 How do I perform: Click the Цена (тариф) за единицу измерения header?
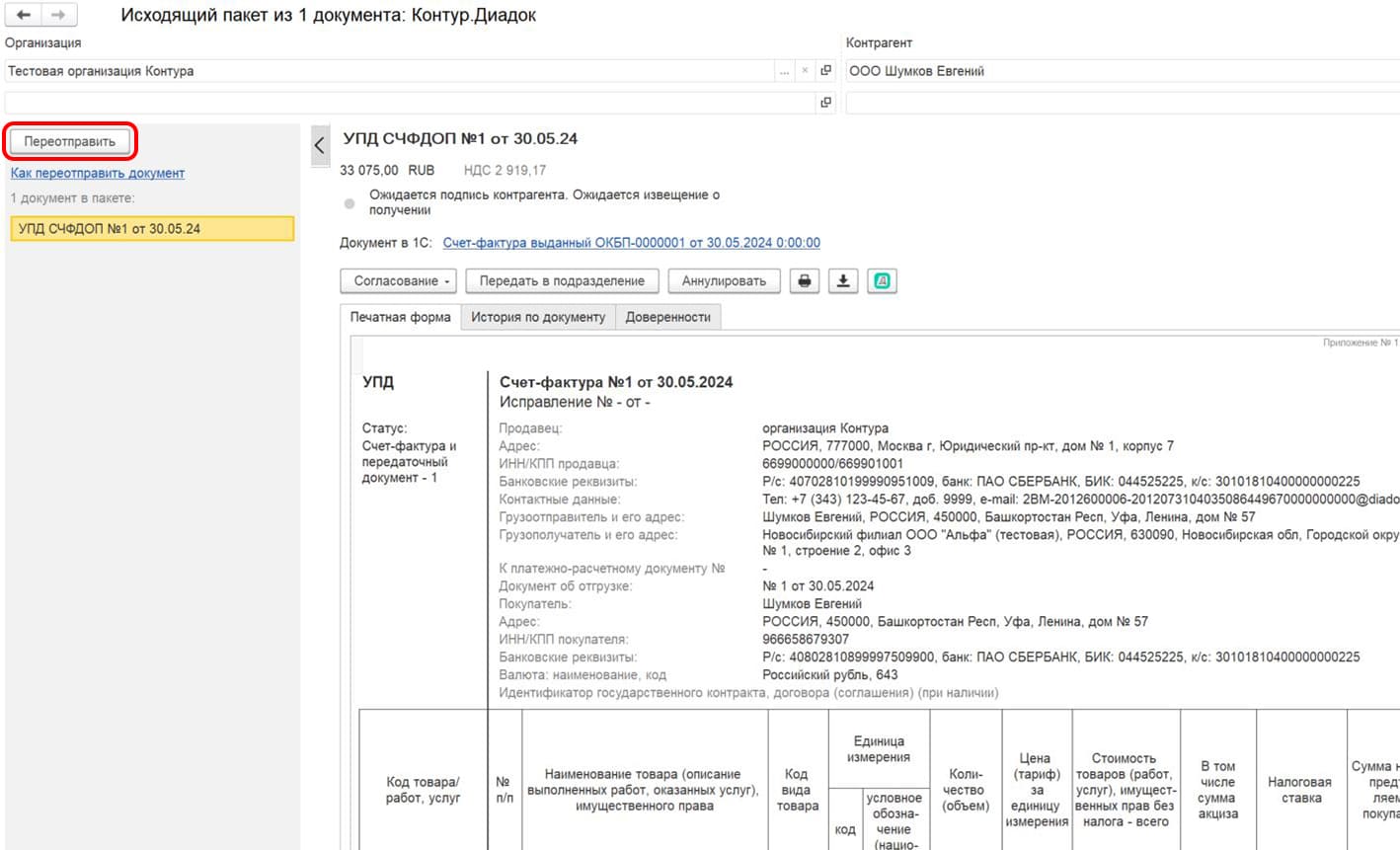pyautogui.click(x=1036, y=790)
